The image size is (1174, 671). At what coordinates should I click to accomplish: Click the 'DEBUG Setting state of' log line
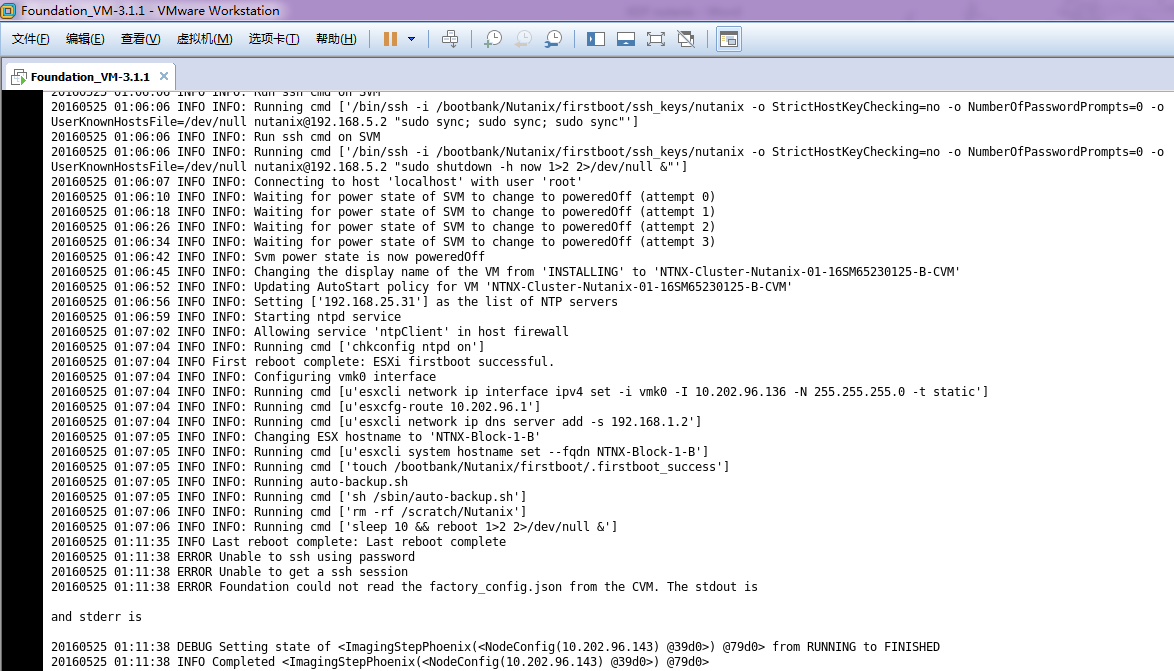pyautogui.click(x=495, y=646)
